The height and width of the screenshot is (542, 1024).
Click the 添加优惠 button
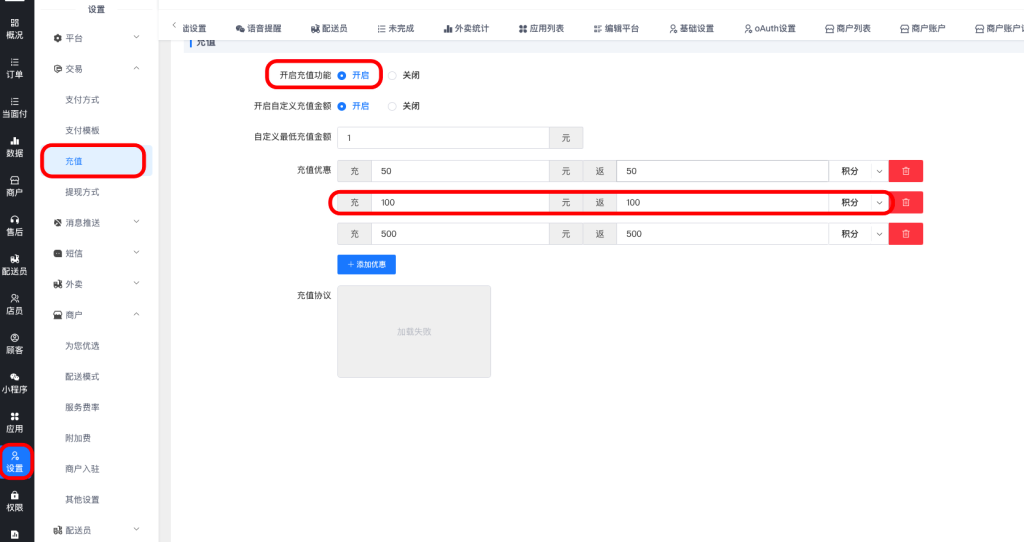[366, 264]
